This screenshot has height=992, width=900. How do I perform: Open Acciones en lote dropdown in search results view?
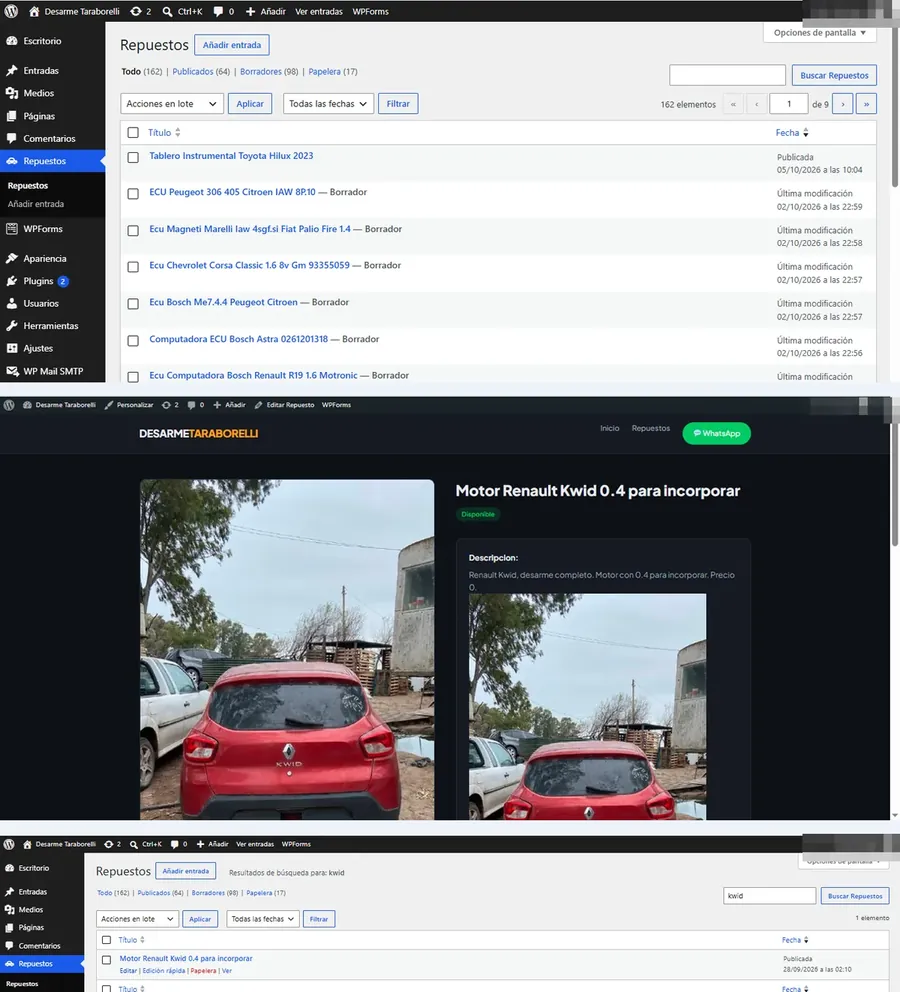(x=137, y=919)
